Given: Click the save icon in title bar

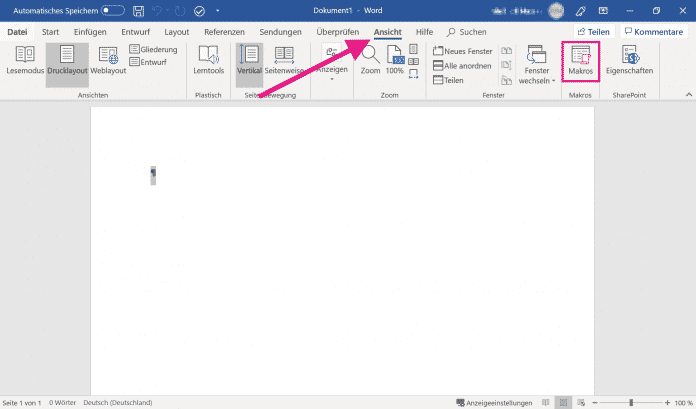Looking at the screenshot, I should (x=138, y=10).
